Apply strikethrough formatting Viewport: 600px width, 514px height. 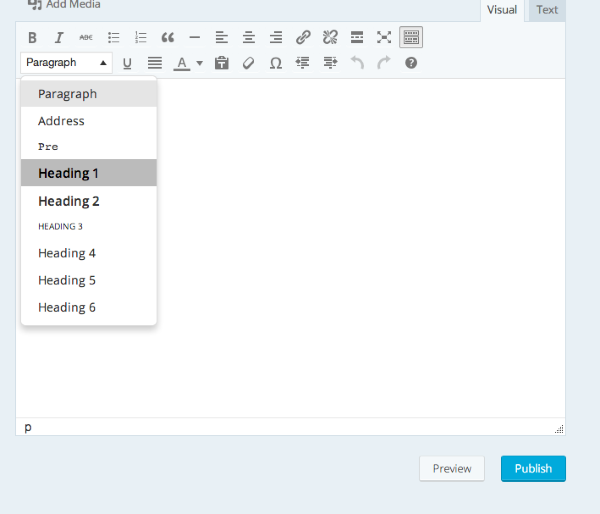[86, 38]
